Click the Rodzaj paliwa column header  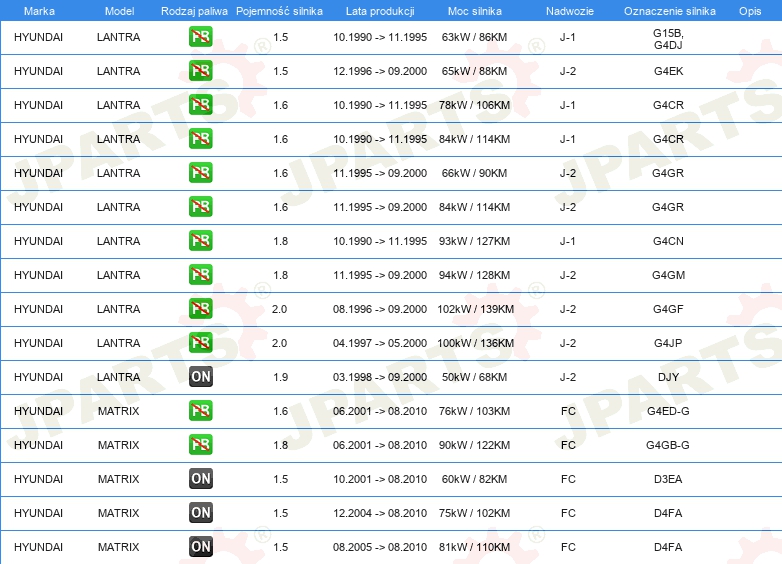coord(194,11)
